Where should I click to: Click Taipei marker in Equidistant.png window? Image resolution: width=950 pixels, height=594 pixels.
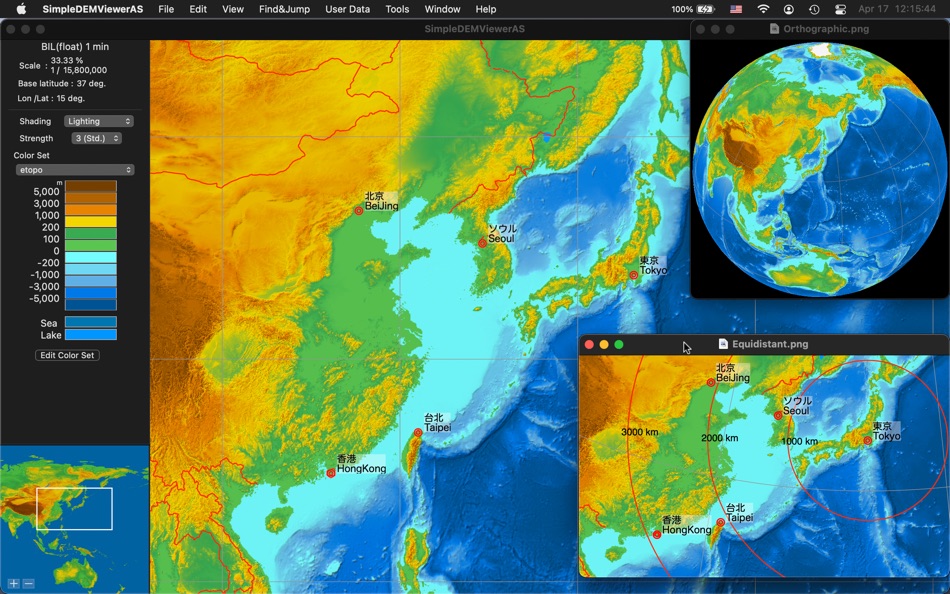720,522
